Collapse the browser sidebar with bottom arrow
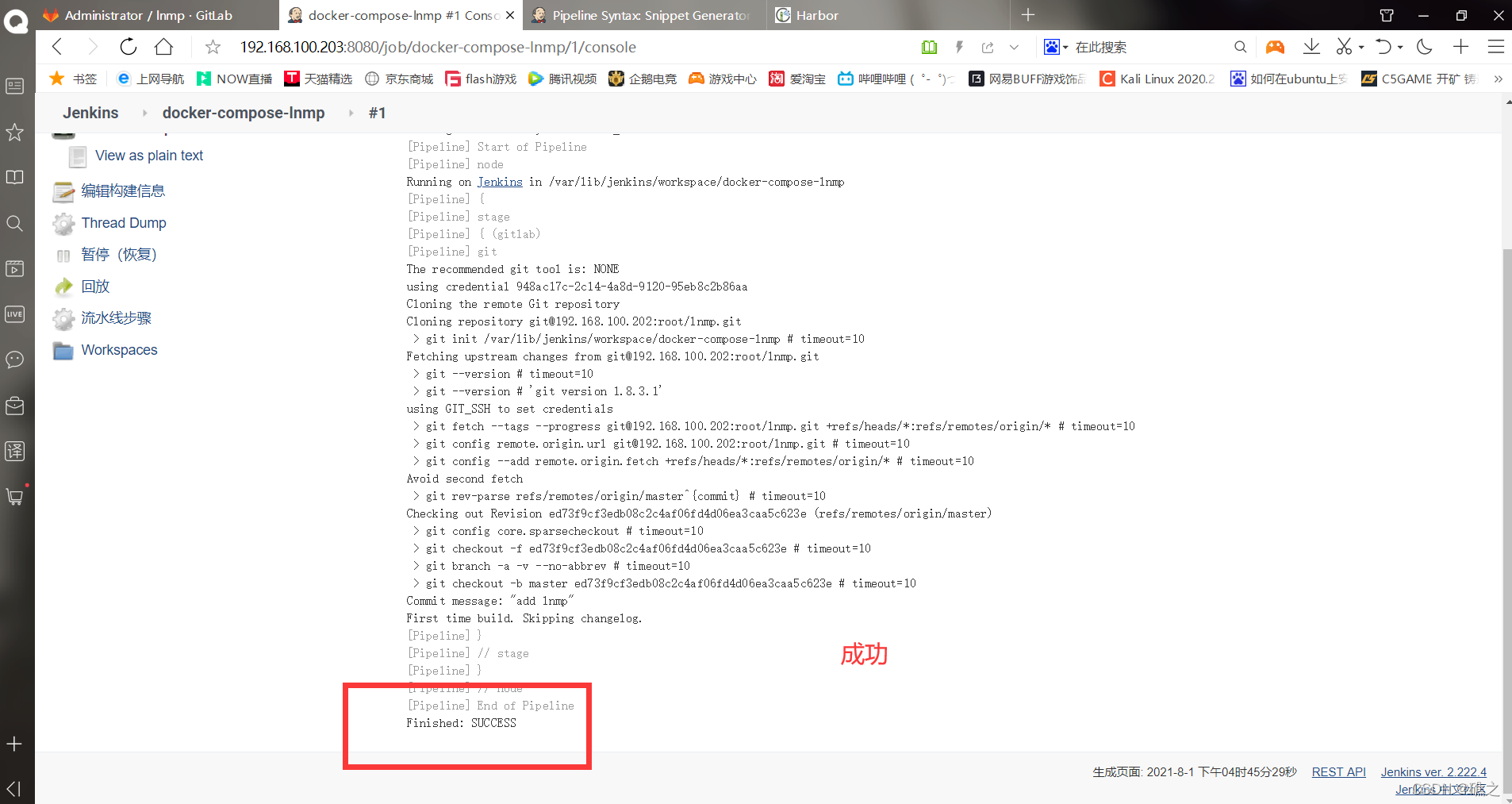Image resolution: width=1512 pixels, height=804 pixels. coord(13,788)
